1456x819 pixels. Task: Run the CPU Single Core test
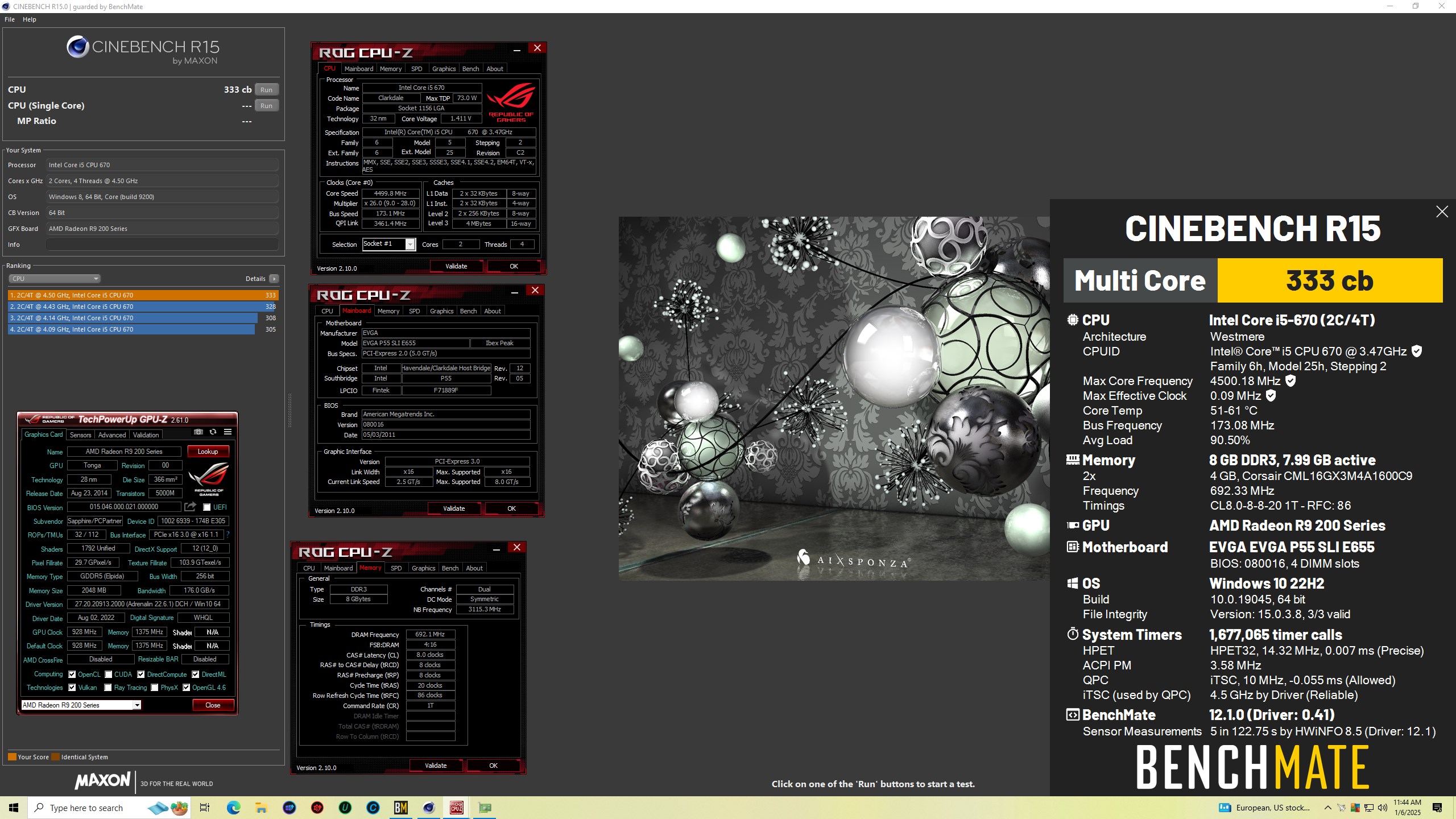tap(266, 106)
